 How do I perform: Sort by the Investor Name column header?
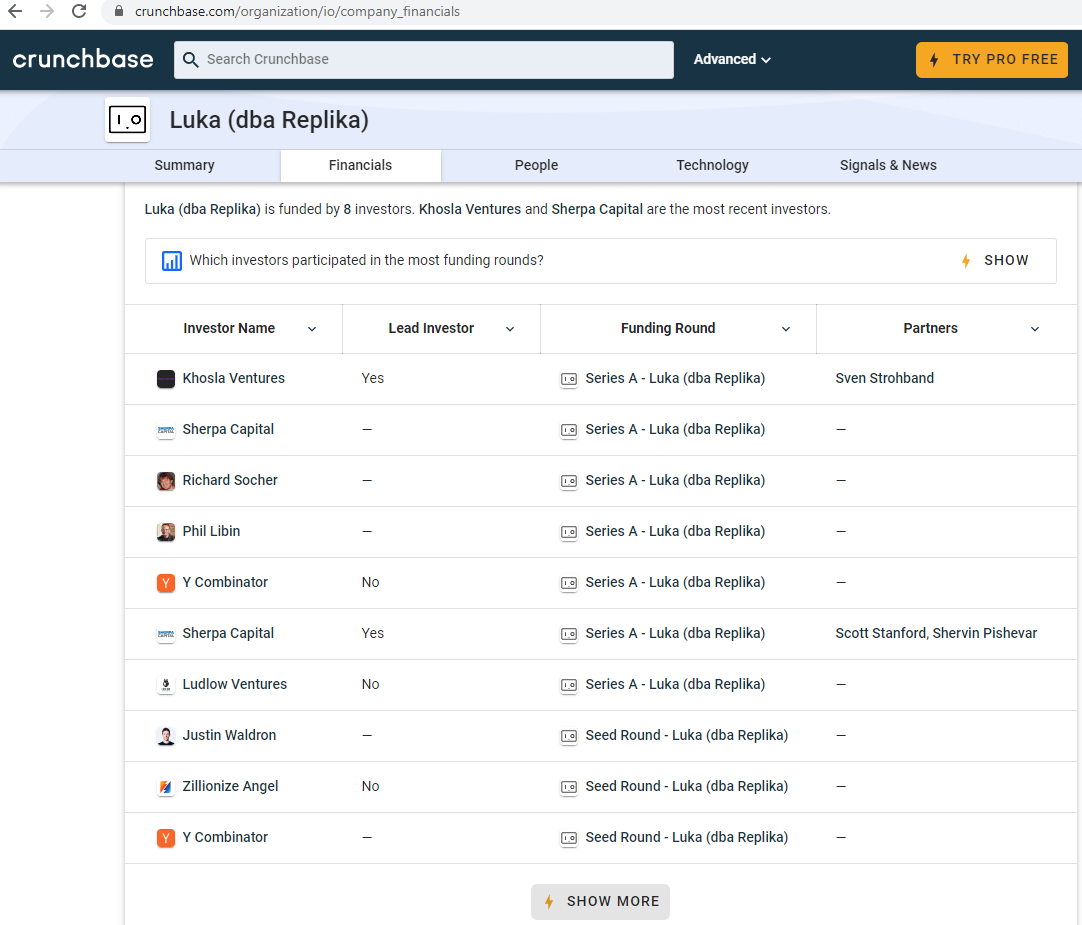pyautogui.click(x=229, y=329)
